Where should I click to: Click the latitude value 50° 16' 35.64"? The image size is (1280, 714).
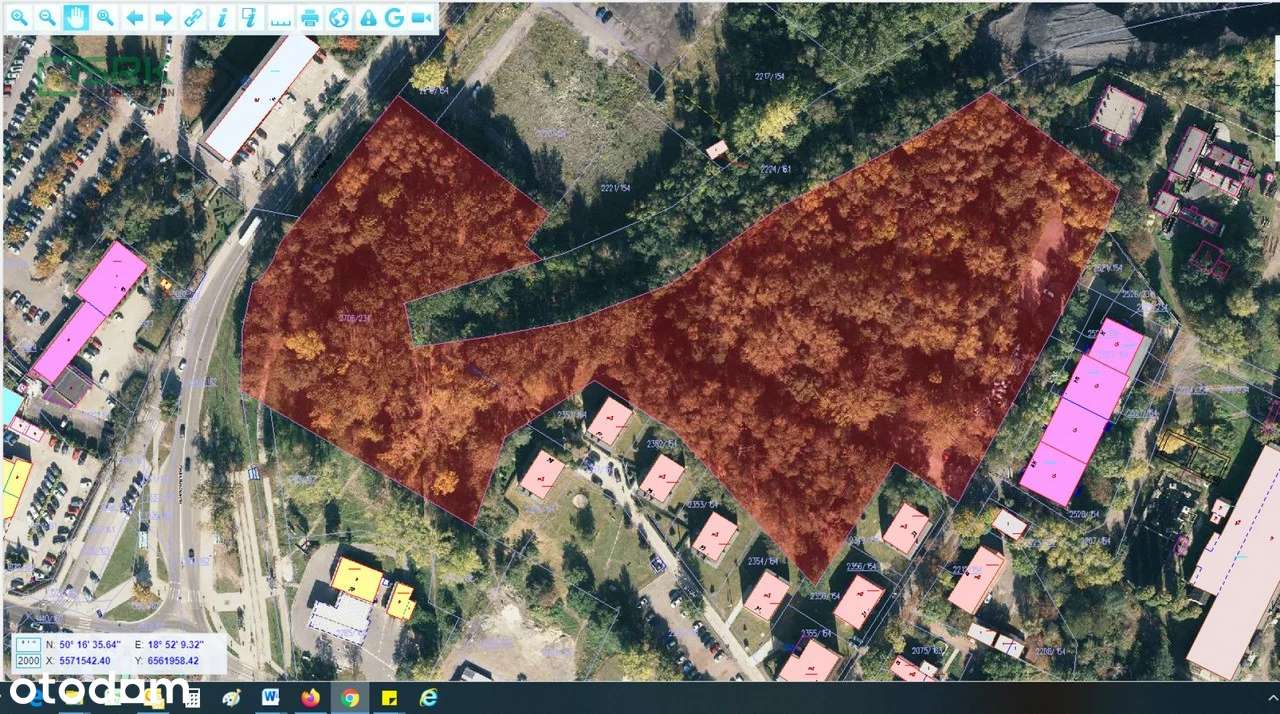coord(89,644)
